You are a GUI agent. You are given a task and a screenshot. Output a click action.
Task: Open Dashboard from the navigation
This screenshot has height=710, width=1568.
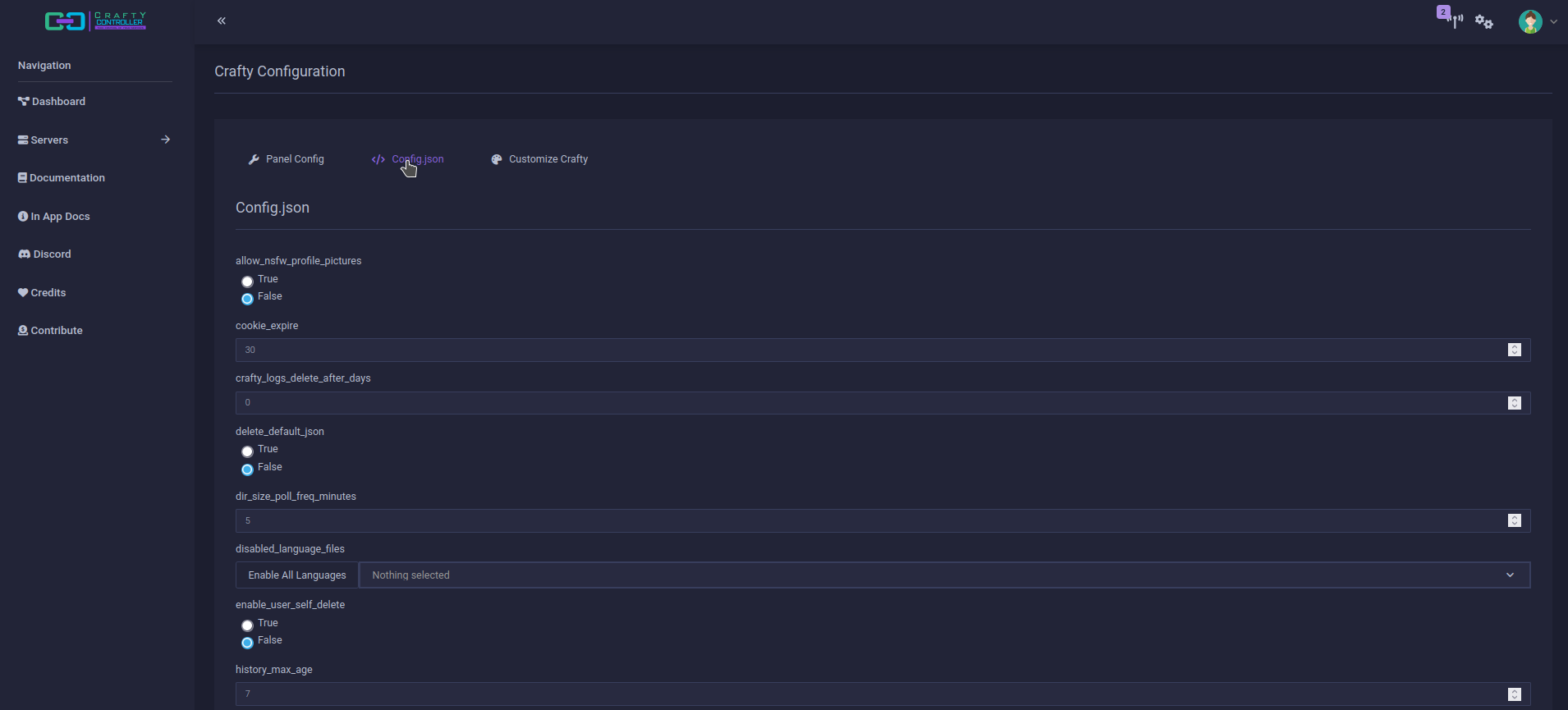coord(52,102)
